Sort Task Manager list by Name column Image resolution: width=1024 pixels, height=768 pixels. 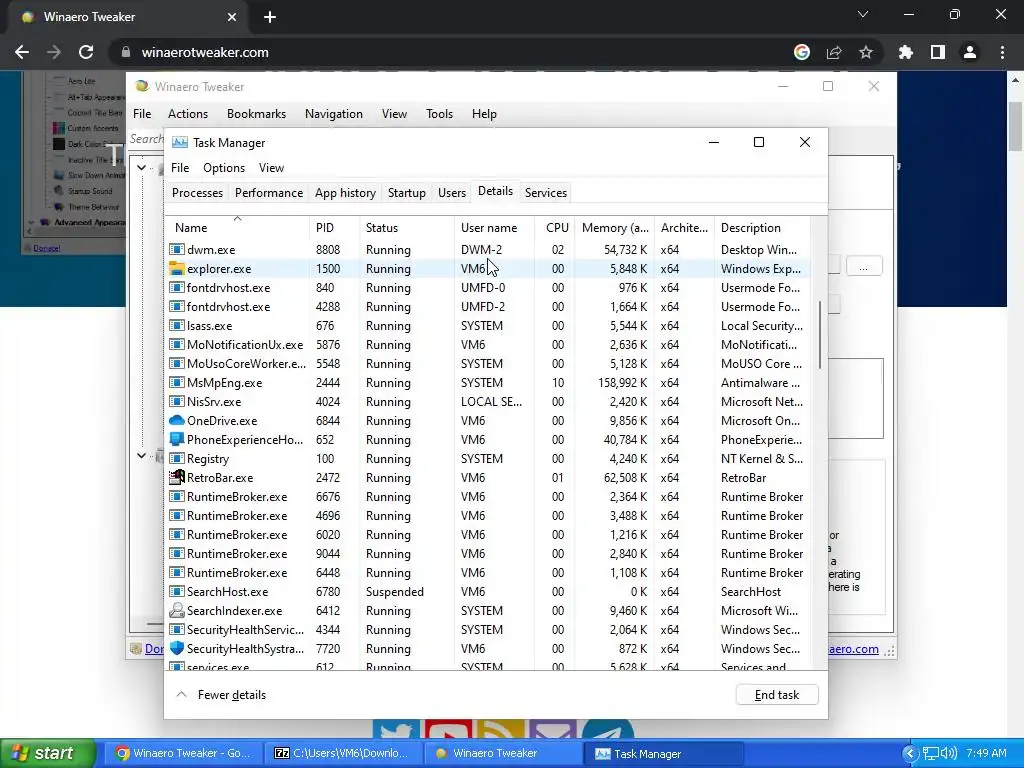point(237,227)
